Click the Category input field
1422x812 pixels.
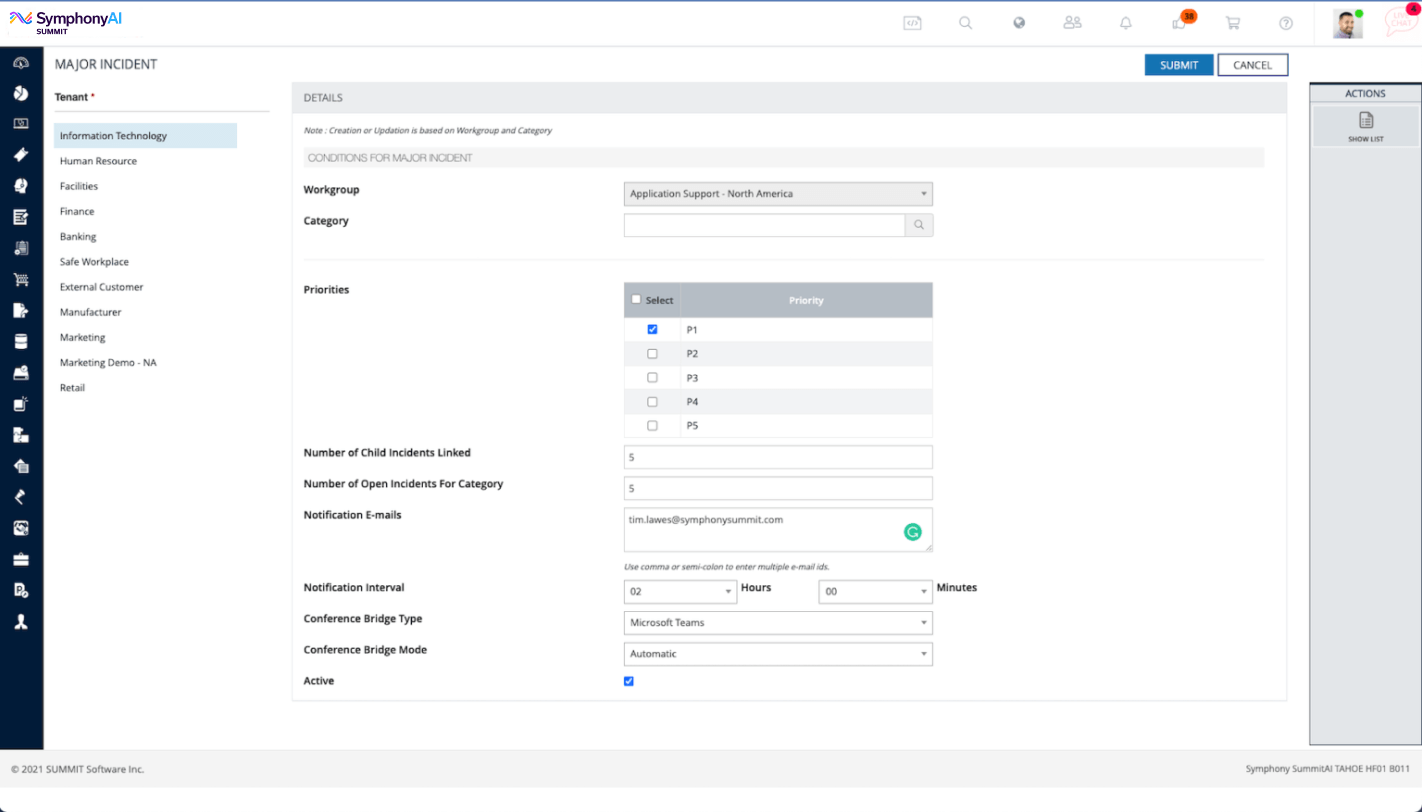click(x=765, y=225)
